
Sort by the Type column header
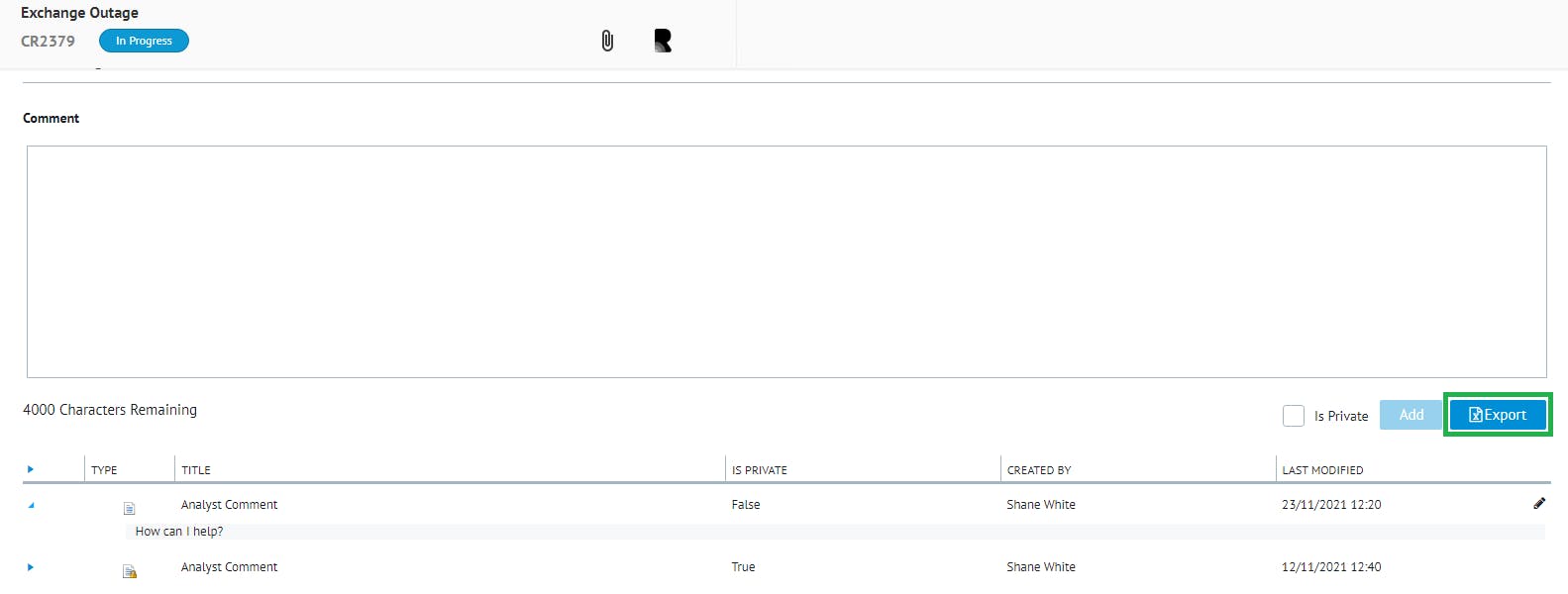tap(104, 470)
